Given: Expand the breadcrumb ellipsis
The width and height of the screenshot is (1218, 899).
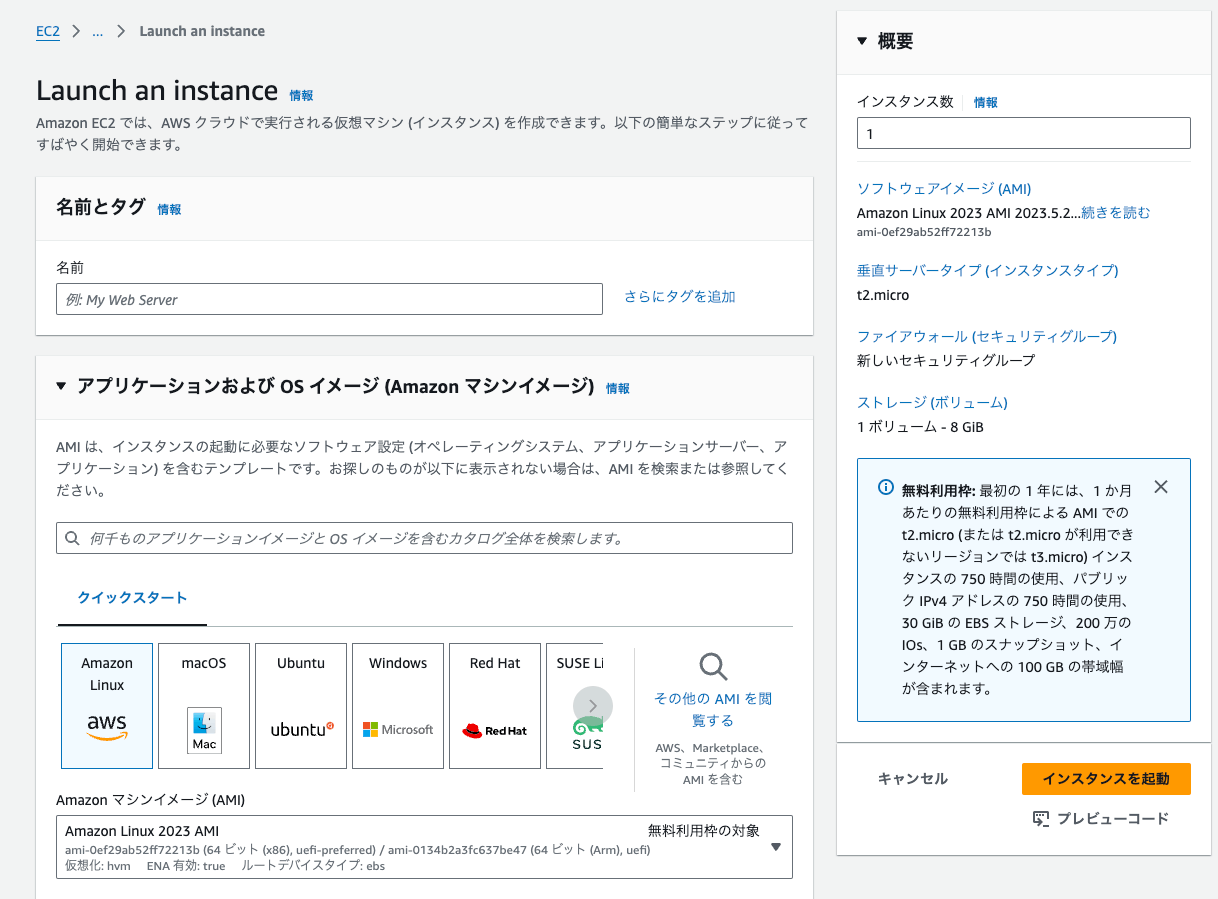Looking at the screenshot, I should 98,31.
